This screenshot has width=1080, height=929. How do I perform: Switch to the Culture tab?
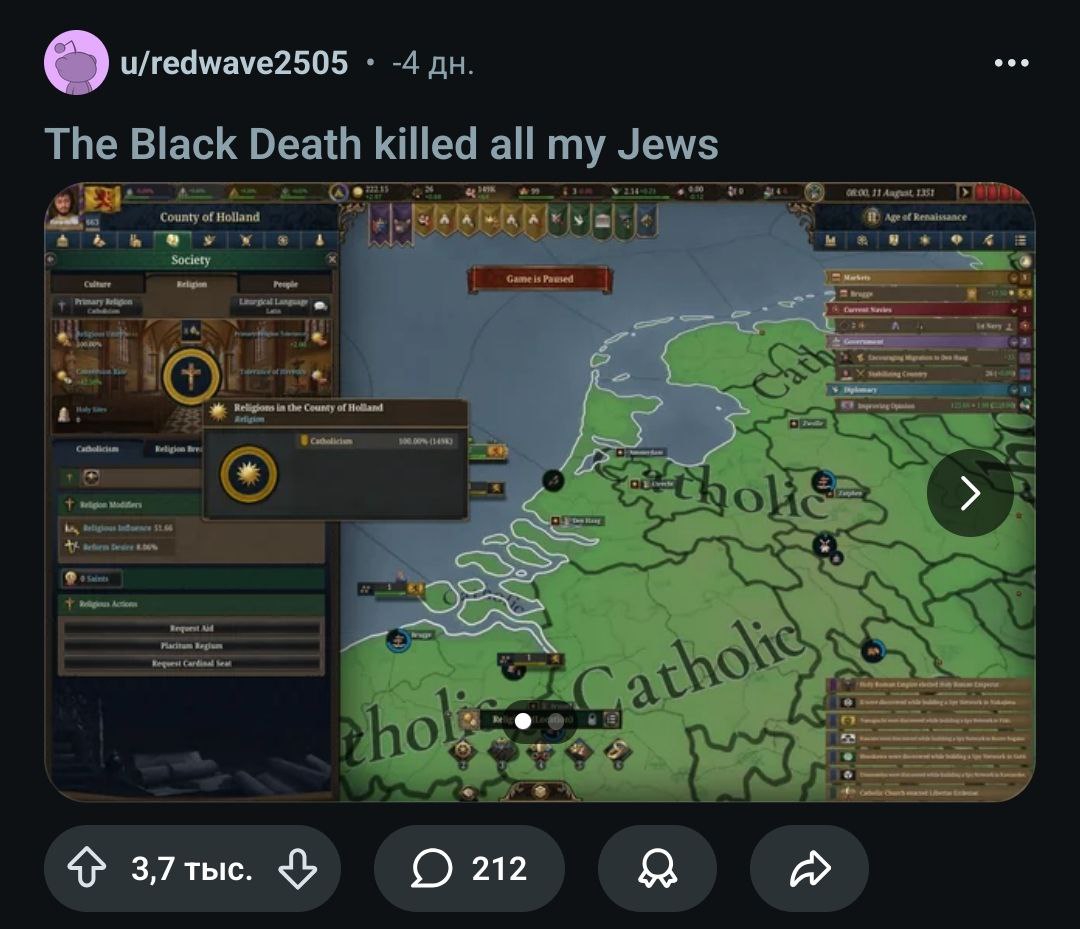tap(97, 284)
